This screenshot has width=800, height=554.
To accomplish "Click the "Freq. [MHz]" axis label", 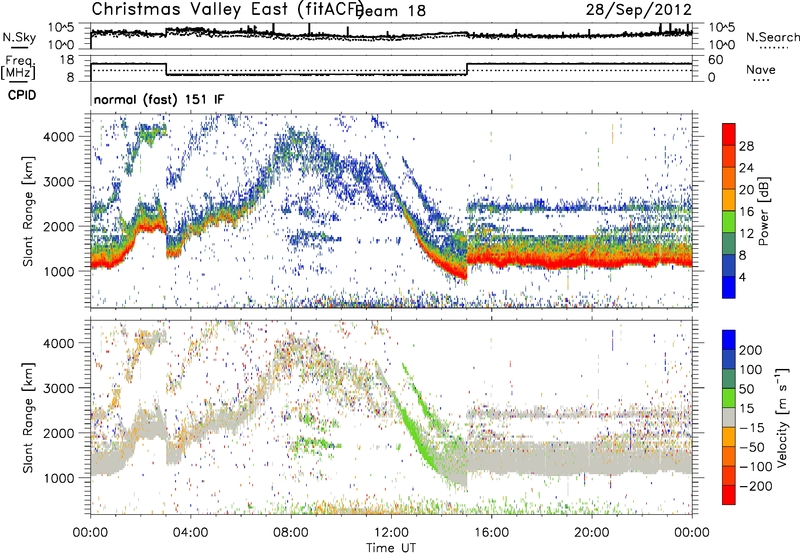I will click(x=18, y=67).
